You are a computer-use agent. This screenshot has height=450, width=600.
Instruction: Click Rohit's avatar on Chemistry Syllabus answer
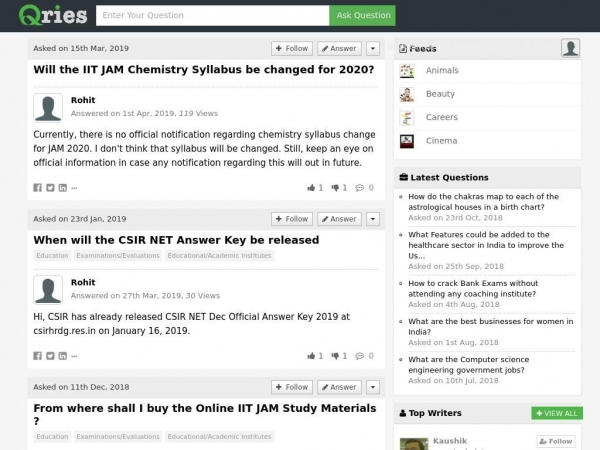click(x=48, y=108)
